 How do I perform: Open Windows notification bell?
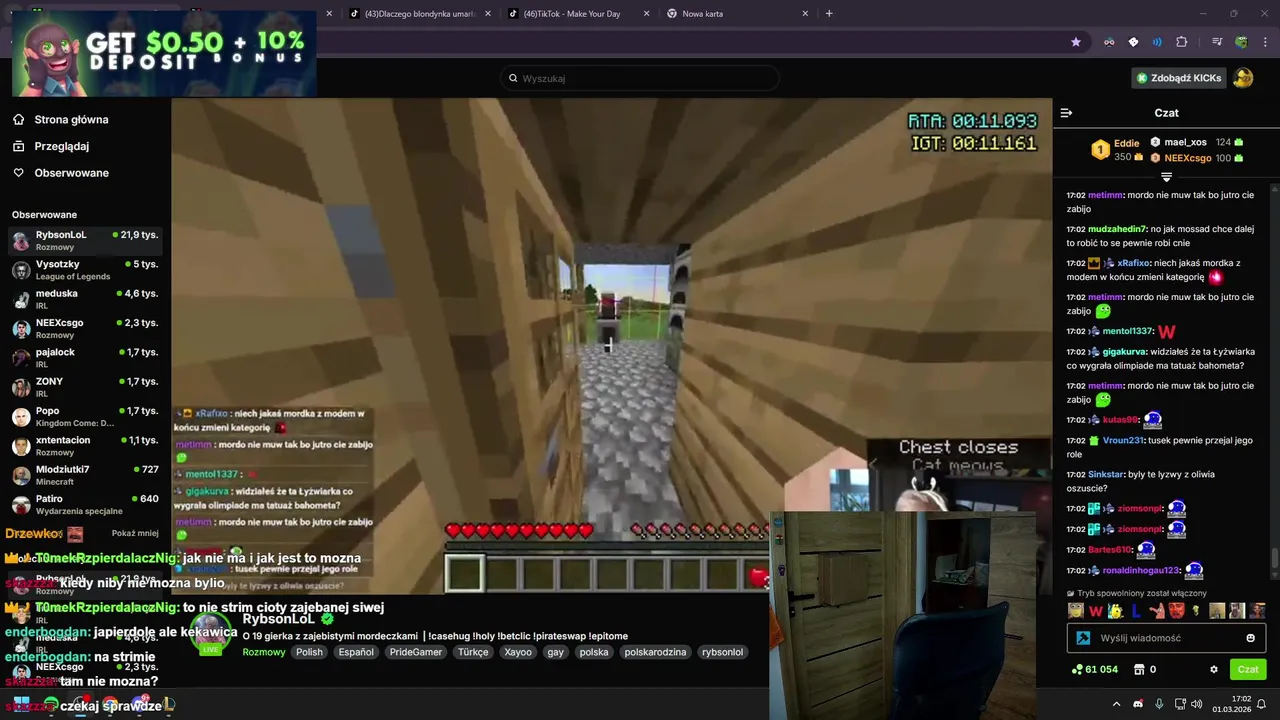(1262, 704)
